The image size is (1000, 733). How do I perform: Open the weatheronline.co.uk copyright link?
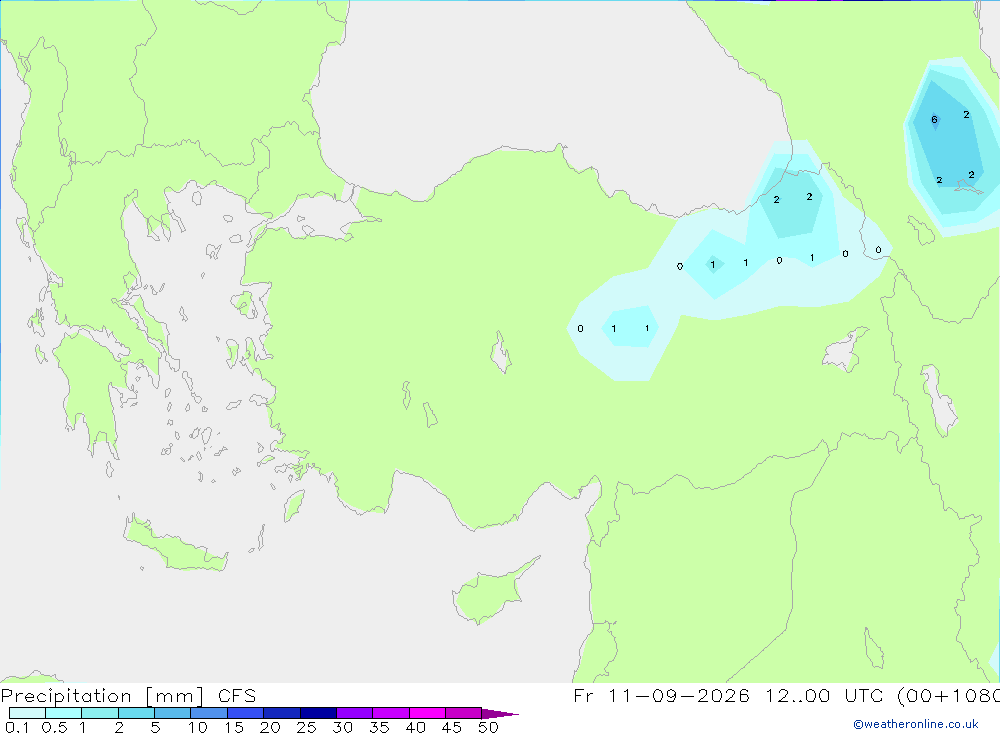[x=916, y=724]
